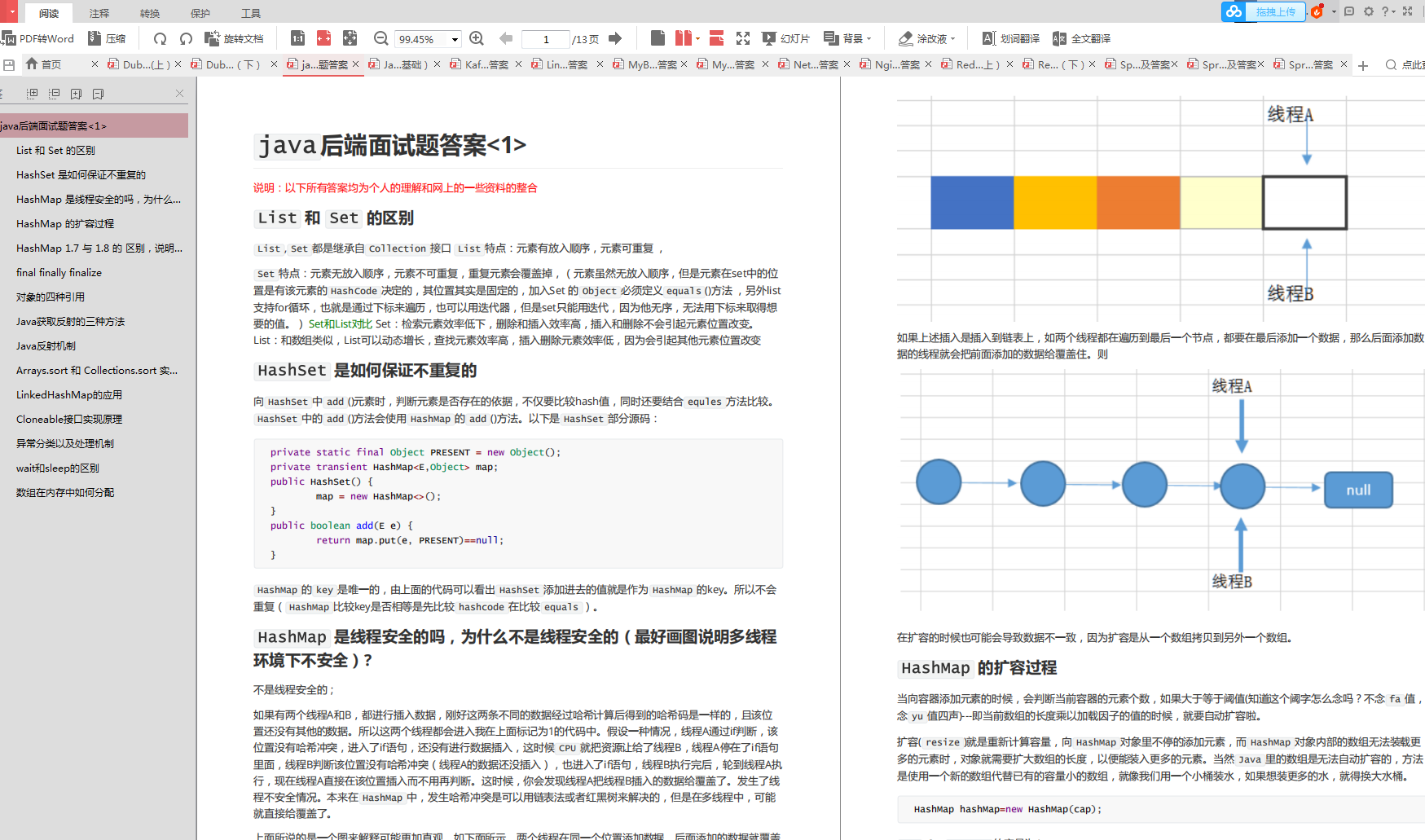The height and width of the screenshot is (840, 1425).
Task: Select the red fit-width icon
Action: pos(323,38)
